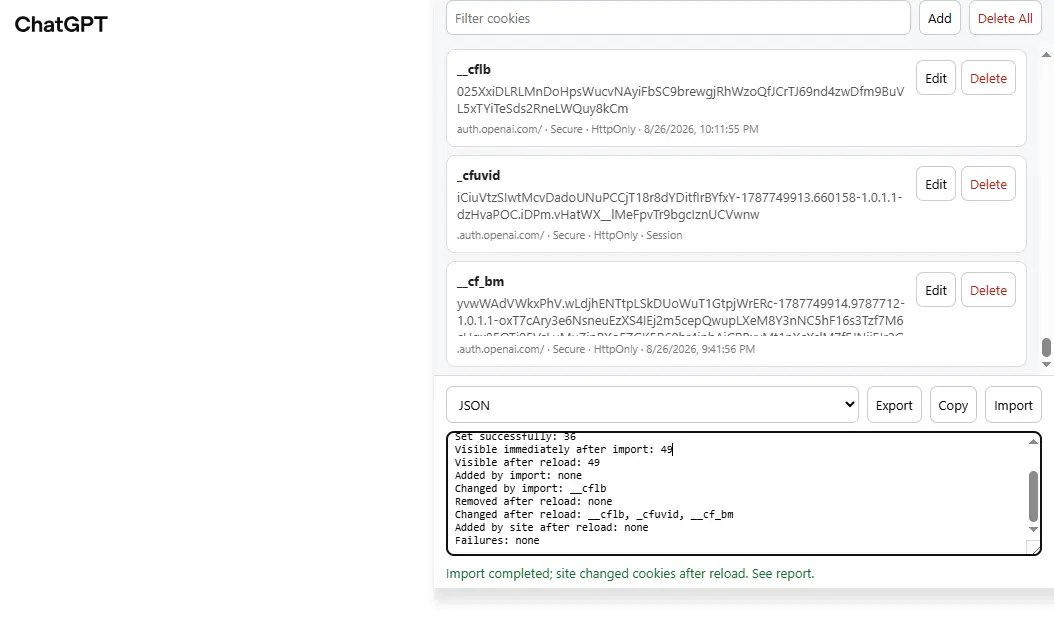This screenshot has height=631, width=1054.
Task: Edit the __cf_bm cookie
Action: [x=936, y=290]
